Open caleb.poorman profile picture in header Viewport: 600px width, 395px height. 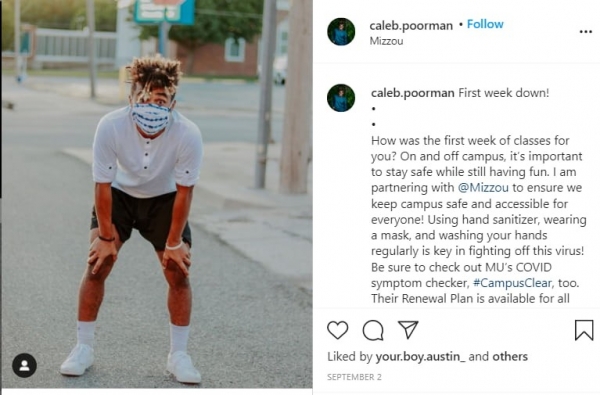pos(341,32)
